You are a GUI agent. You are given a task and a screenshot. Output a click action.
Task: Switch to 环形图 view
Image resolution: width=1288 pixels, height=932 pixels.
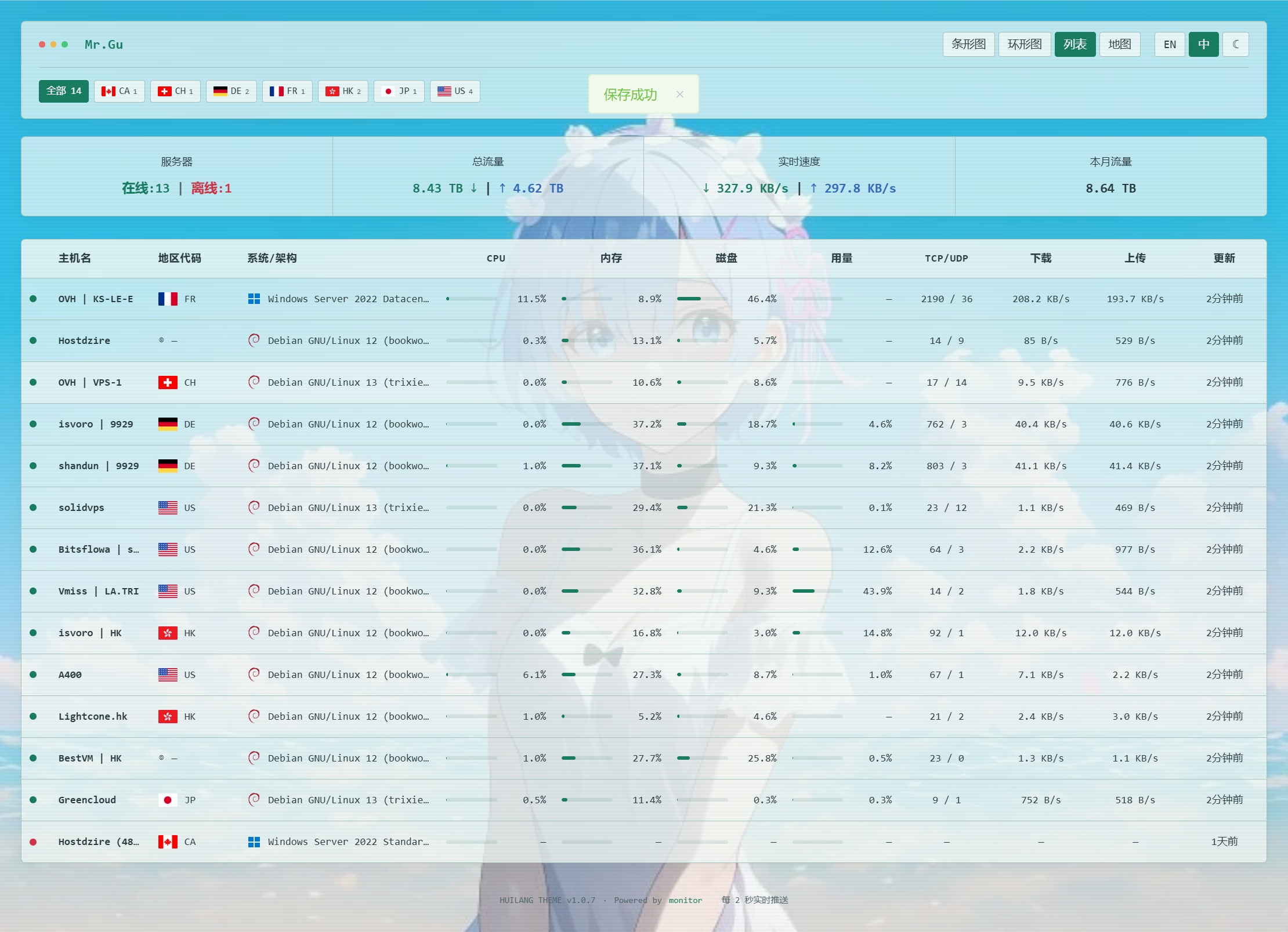[x=1025, y=44]
